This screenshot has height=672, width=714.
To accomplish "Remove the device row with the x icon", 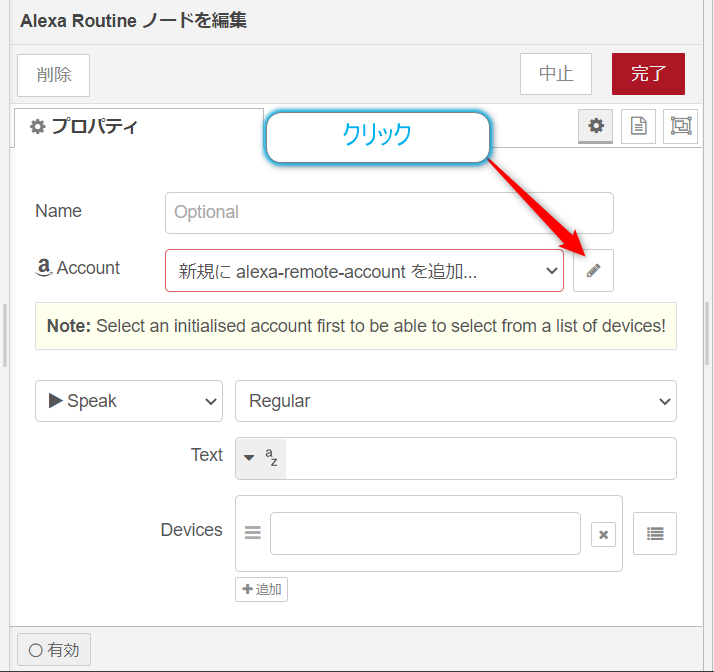I will pyautogui.click(x=603, y=535).
